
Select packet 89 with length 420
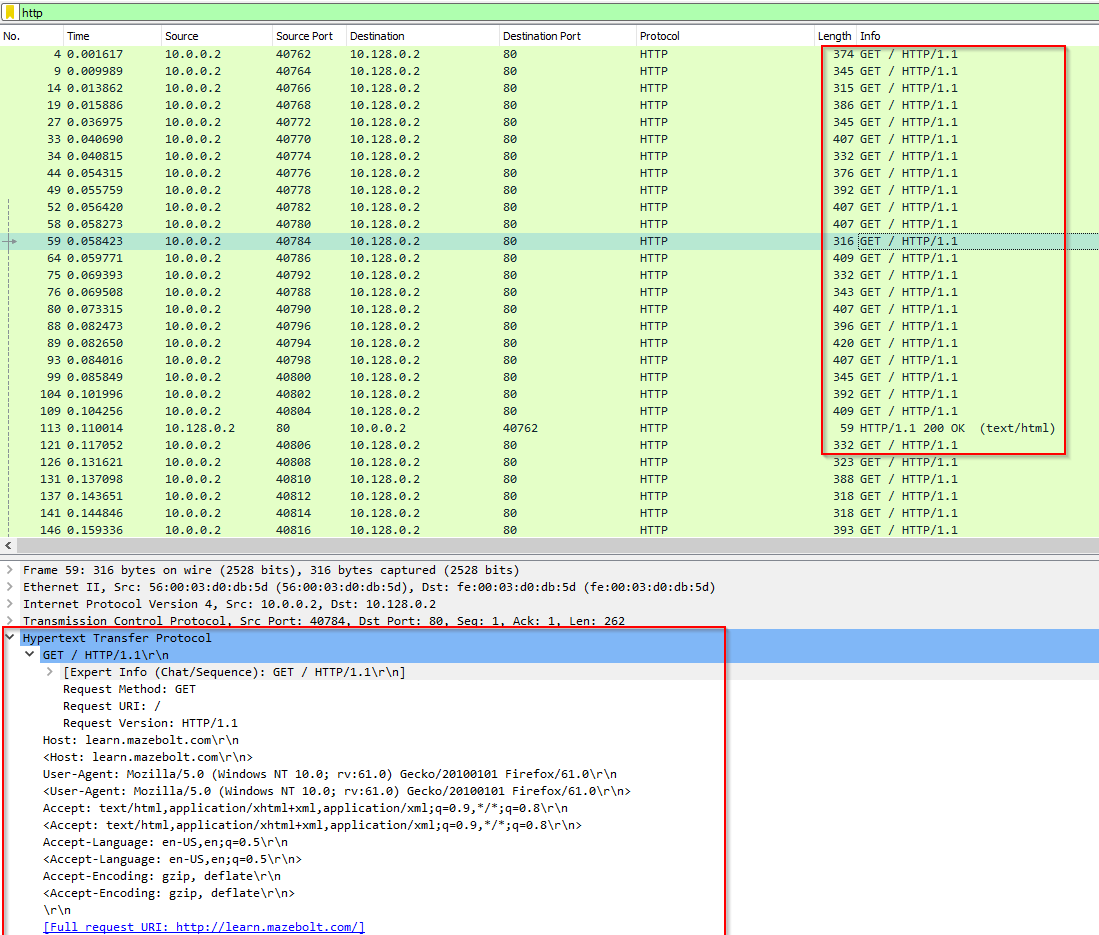point(500,343)
